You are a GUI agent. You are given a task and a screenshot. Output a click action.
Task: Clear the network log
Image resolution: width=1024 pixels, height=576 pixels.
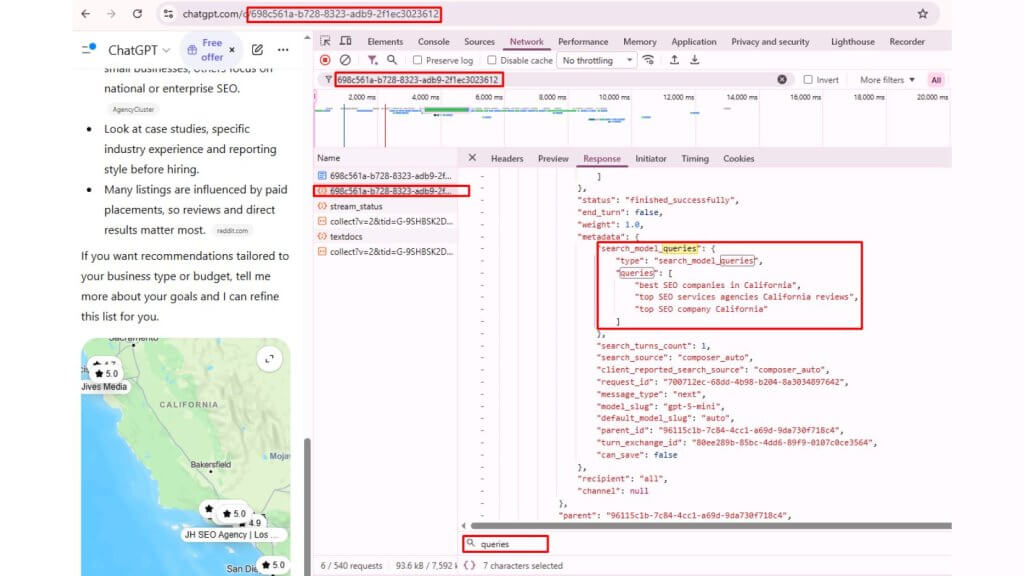click(345, 60)
